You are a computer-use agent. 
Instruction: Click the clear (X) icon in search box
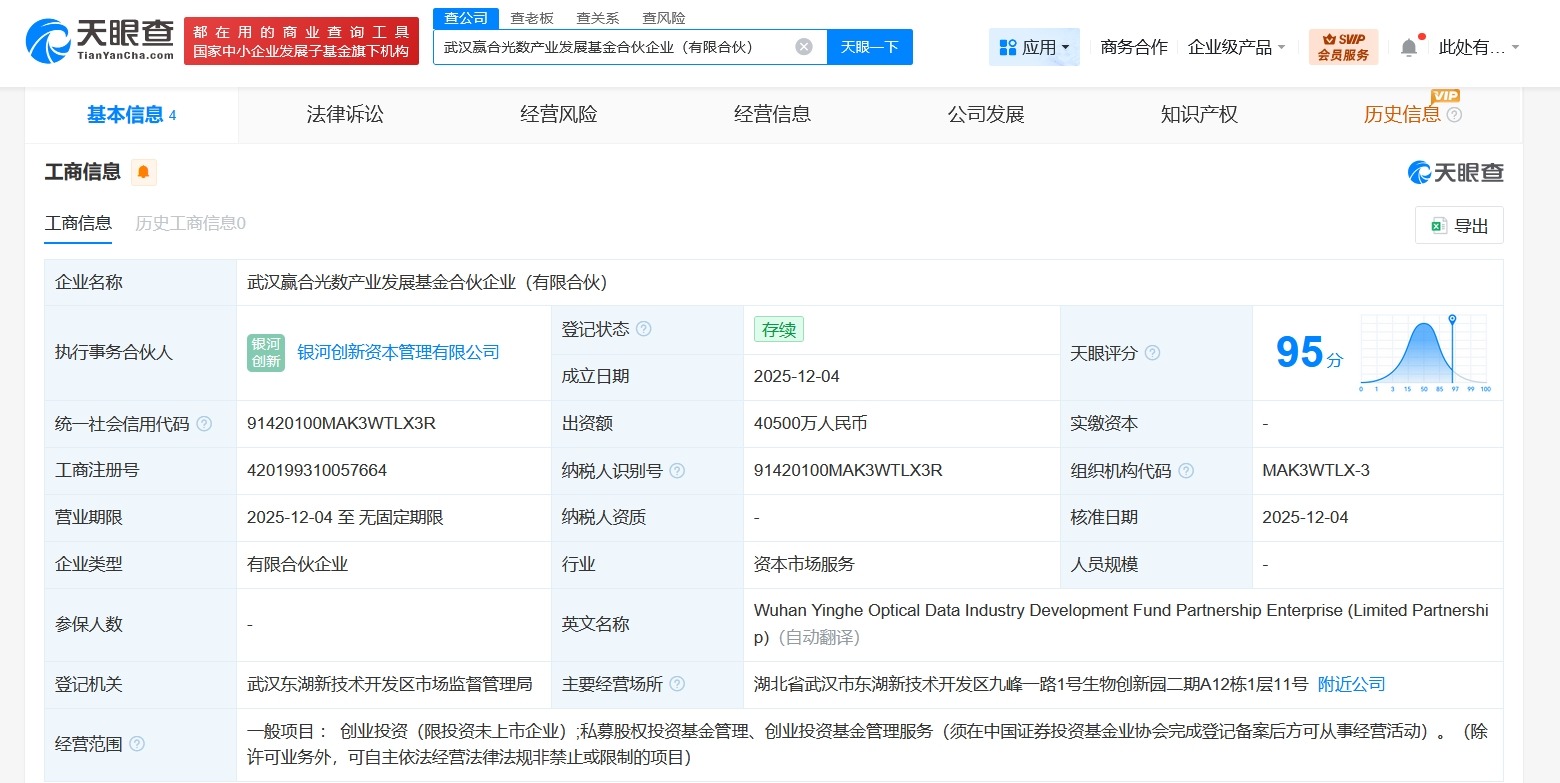click(803, 47)
